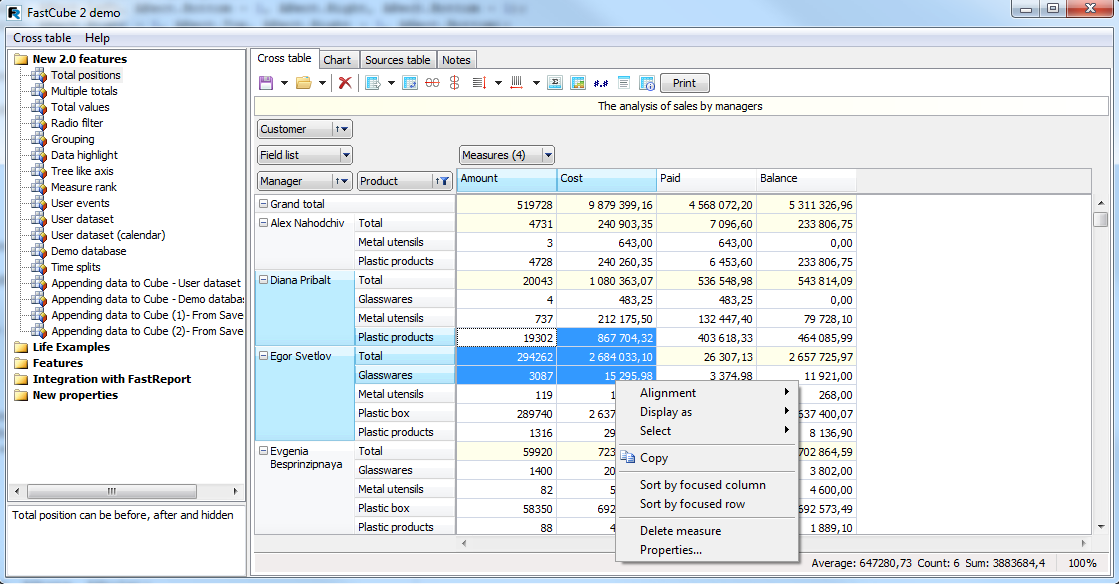Image resolution: width=1119 pixels, height=584 pixels.
Task: Click the Grand total Amount cell 519728
Action: tap(506, 205)
